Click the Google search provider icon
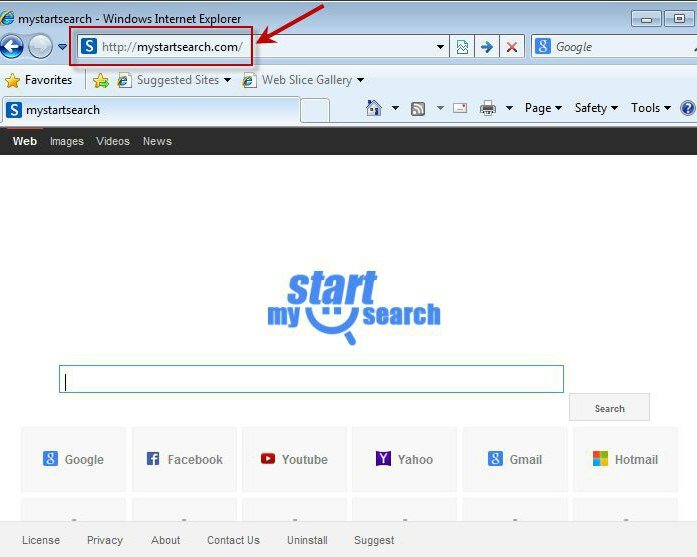 pos(543,46)
